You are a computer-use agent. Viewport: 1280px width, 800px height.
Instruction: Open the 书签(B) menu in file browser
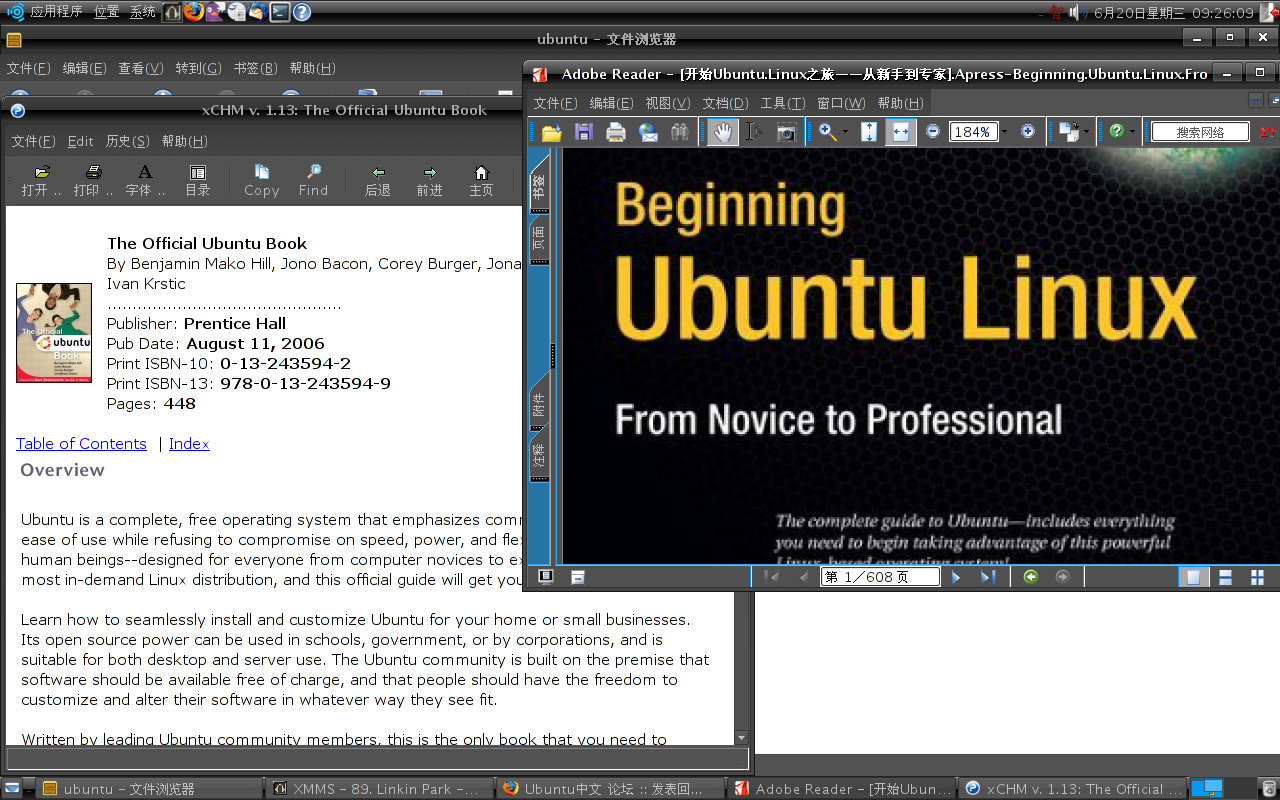coord(255,68)
